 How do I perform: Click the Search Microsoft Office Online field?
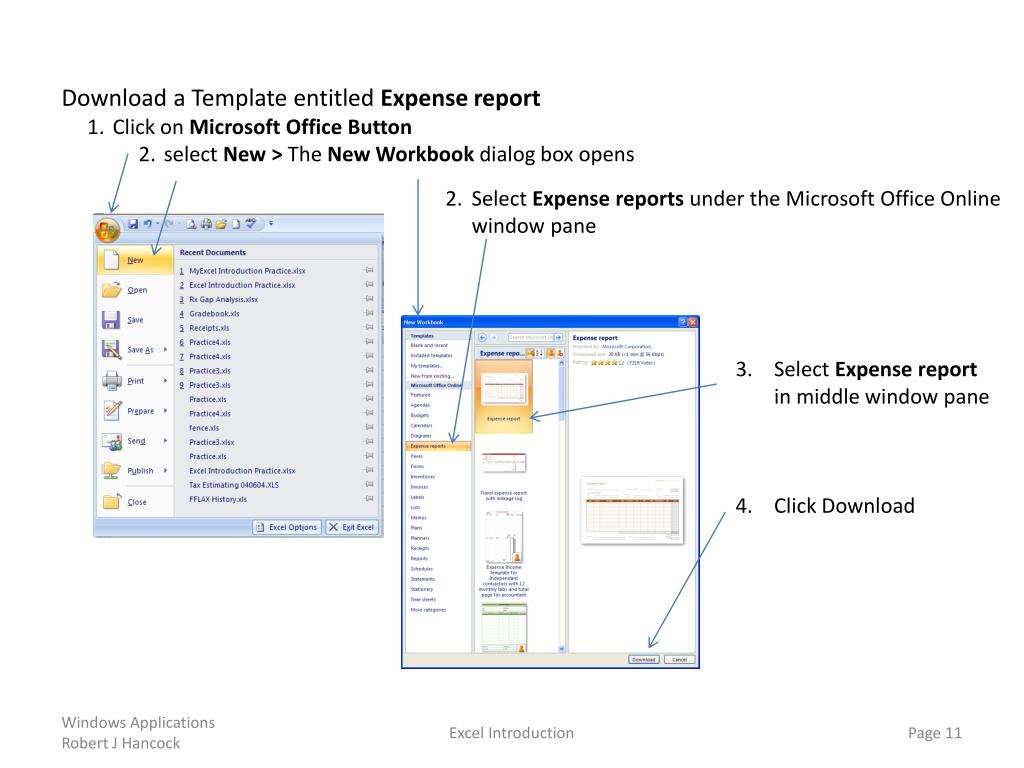pyautogui.click(x=530, y=338)
